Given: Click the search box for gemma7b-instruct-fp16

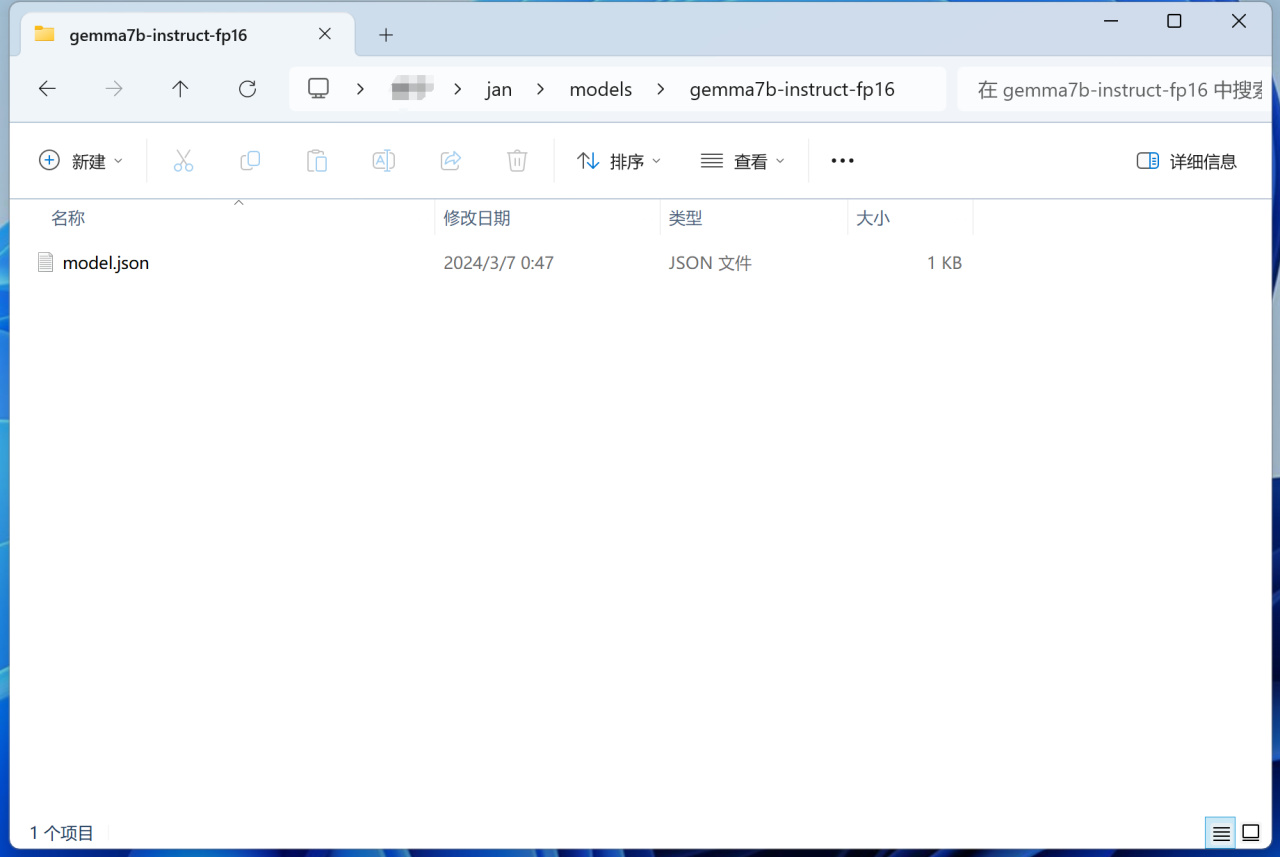Looking at the screenshot, I should (1117, 89).
